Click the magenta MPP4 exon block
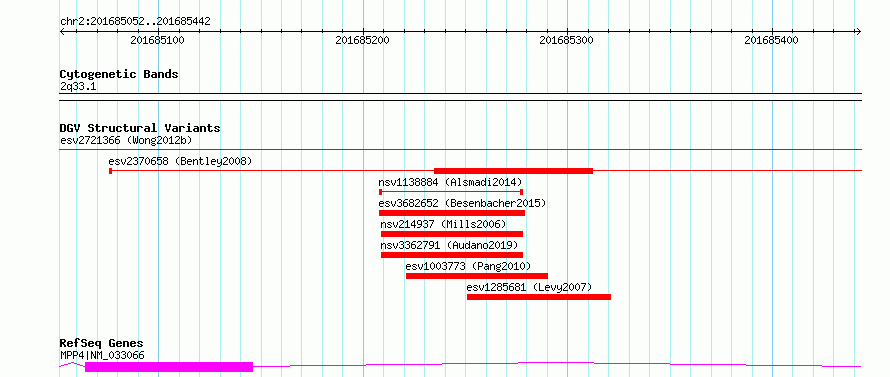 pos(169,366)
